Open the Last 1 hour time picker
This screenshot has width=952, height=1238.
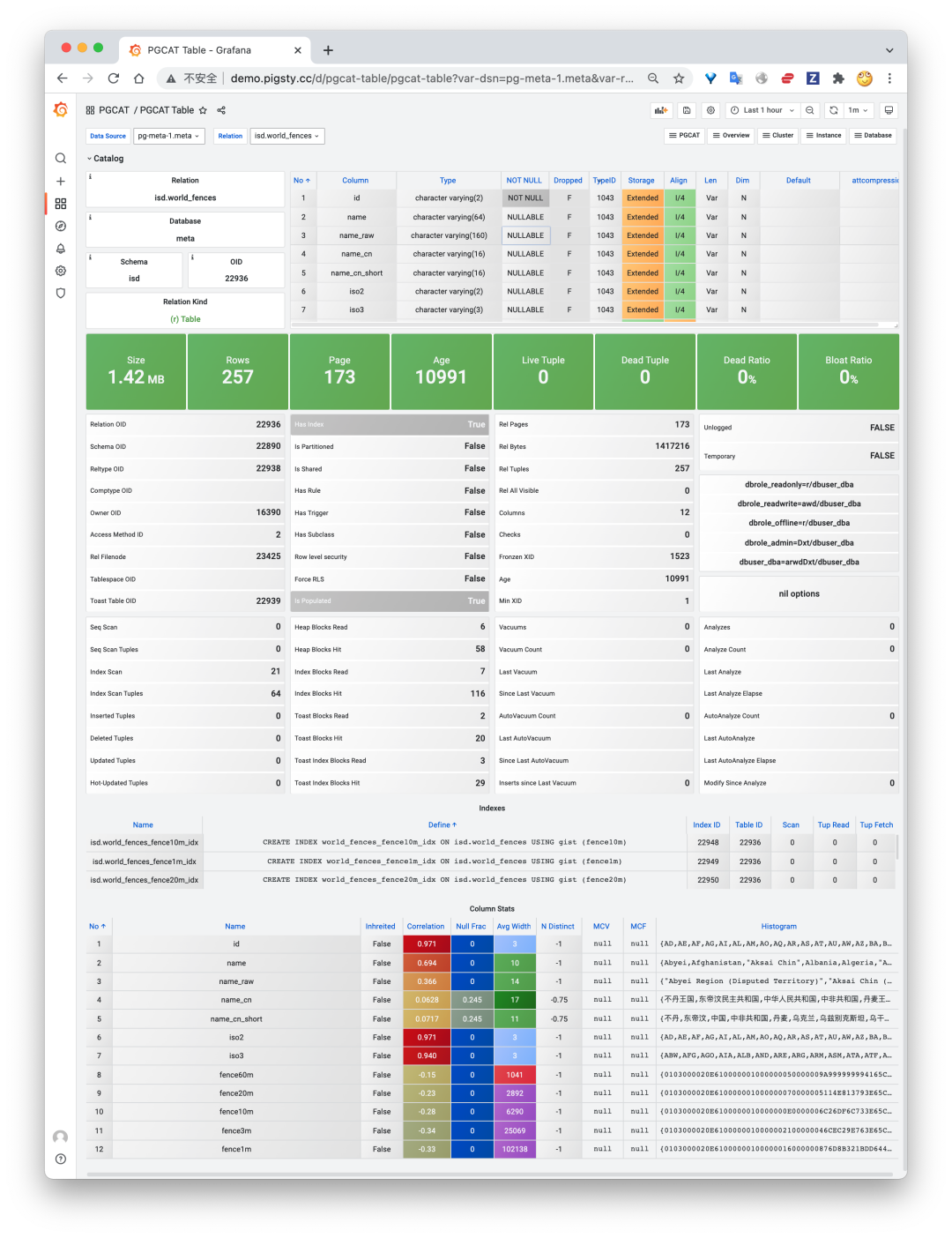(762, 110)
